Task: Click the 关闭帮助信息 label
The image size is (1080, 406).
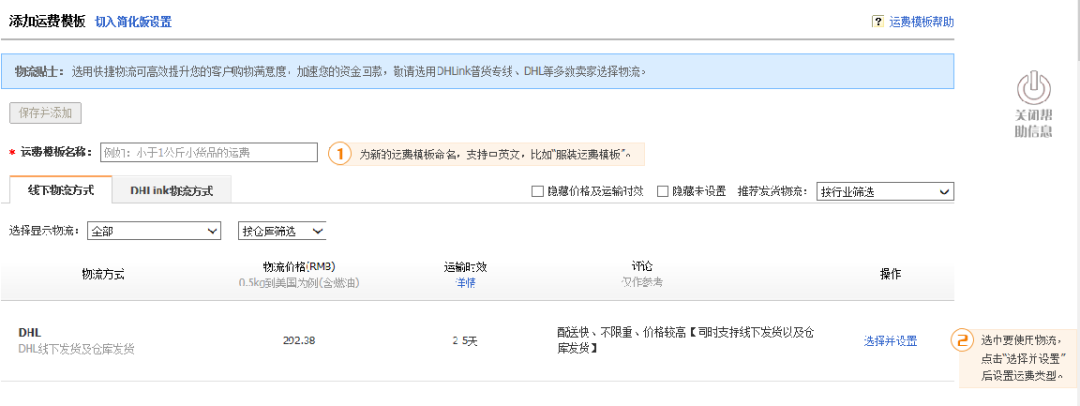Action: [1033, 123]
